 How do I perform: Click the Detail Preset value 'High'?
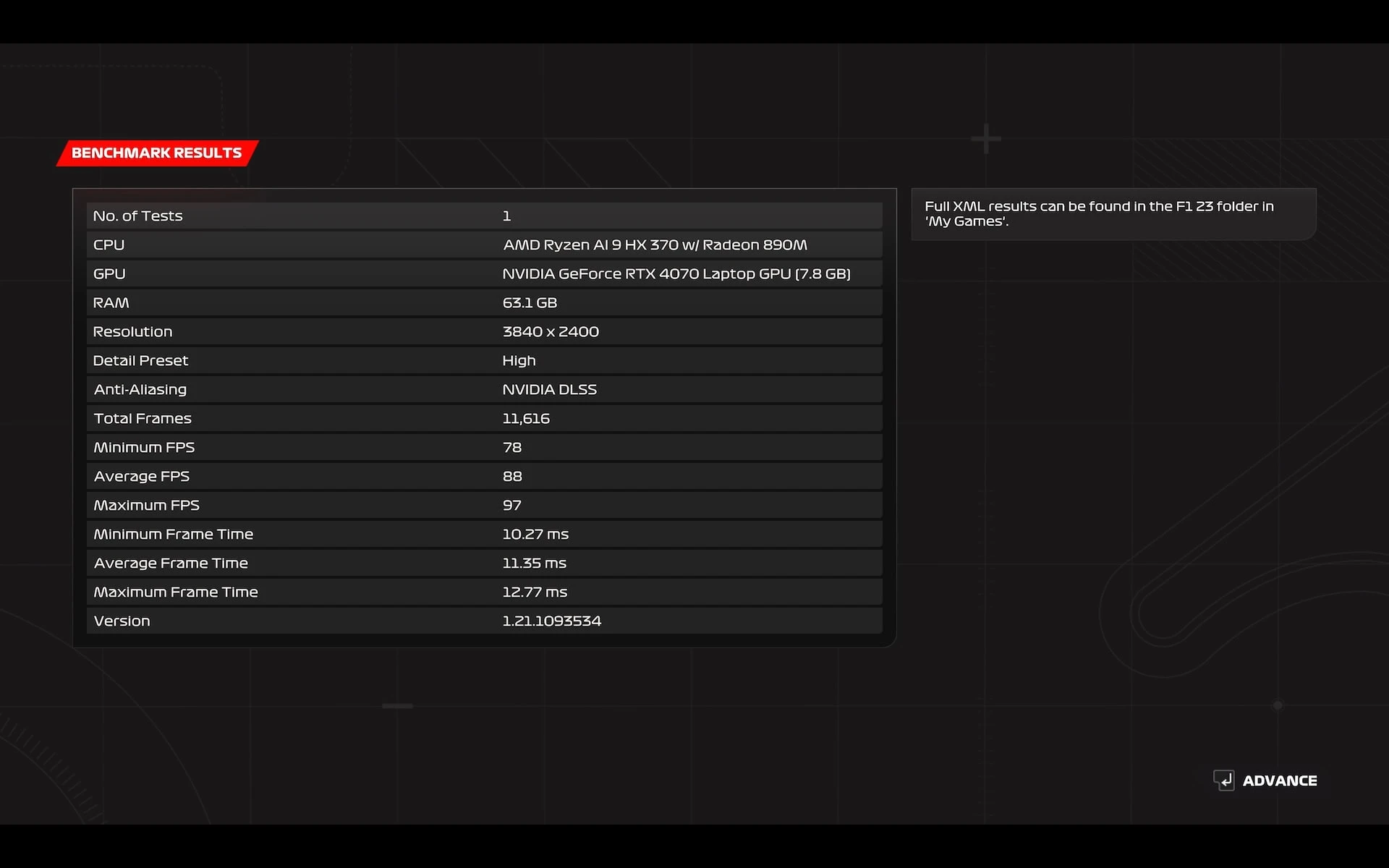point(519,360)
